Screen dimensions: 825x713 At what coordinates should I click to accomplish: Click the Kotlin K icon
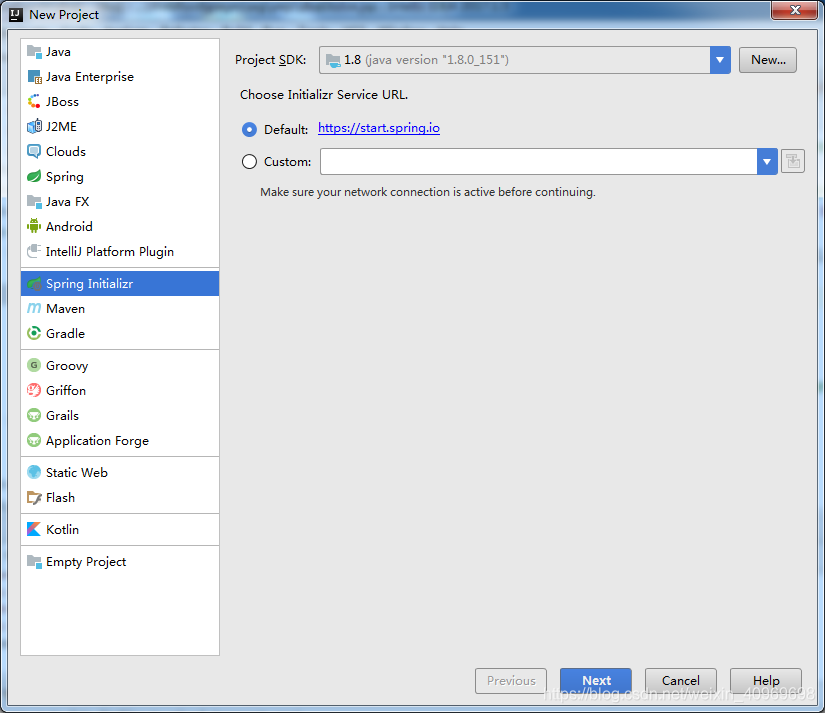click(34, 529)
